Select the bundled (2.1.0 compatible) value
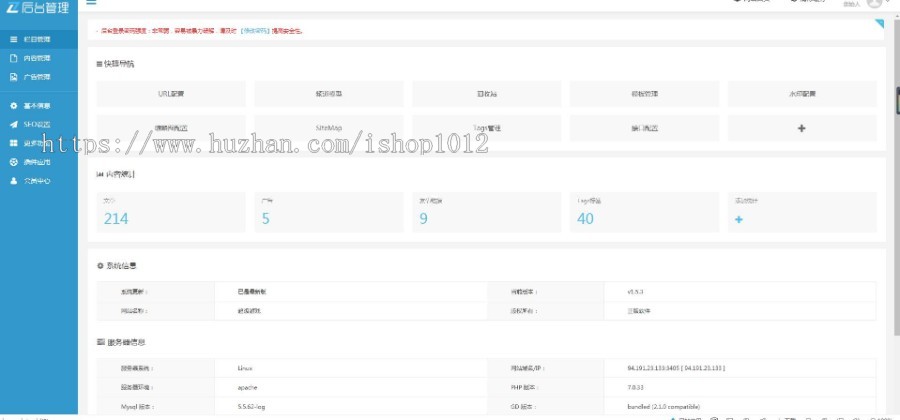Image resolution: width=900 pixels, height=420 pixels. pyautogui.click(x=664, y=406)
